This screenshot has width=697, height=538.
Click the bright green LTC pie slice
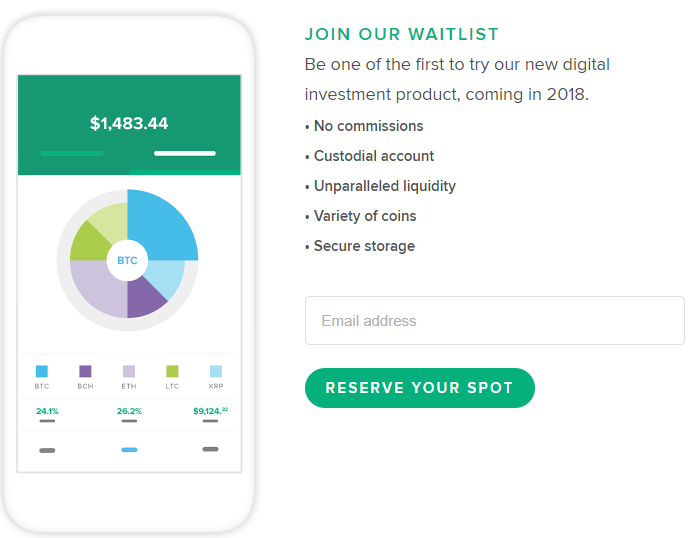tap(87, 241)
